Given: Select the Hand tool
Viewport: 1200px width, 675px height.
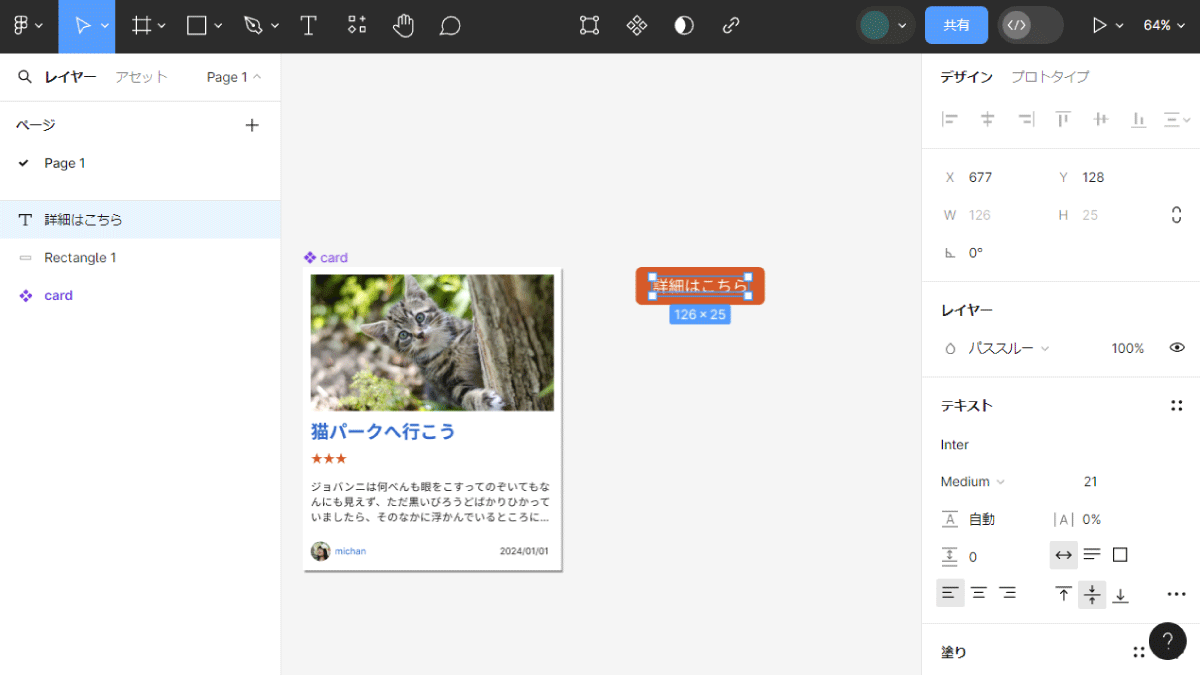Looking at the screenshot, I should click(x=403, y=26).
